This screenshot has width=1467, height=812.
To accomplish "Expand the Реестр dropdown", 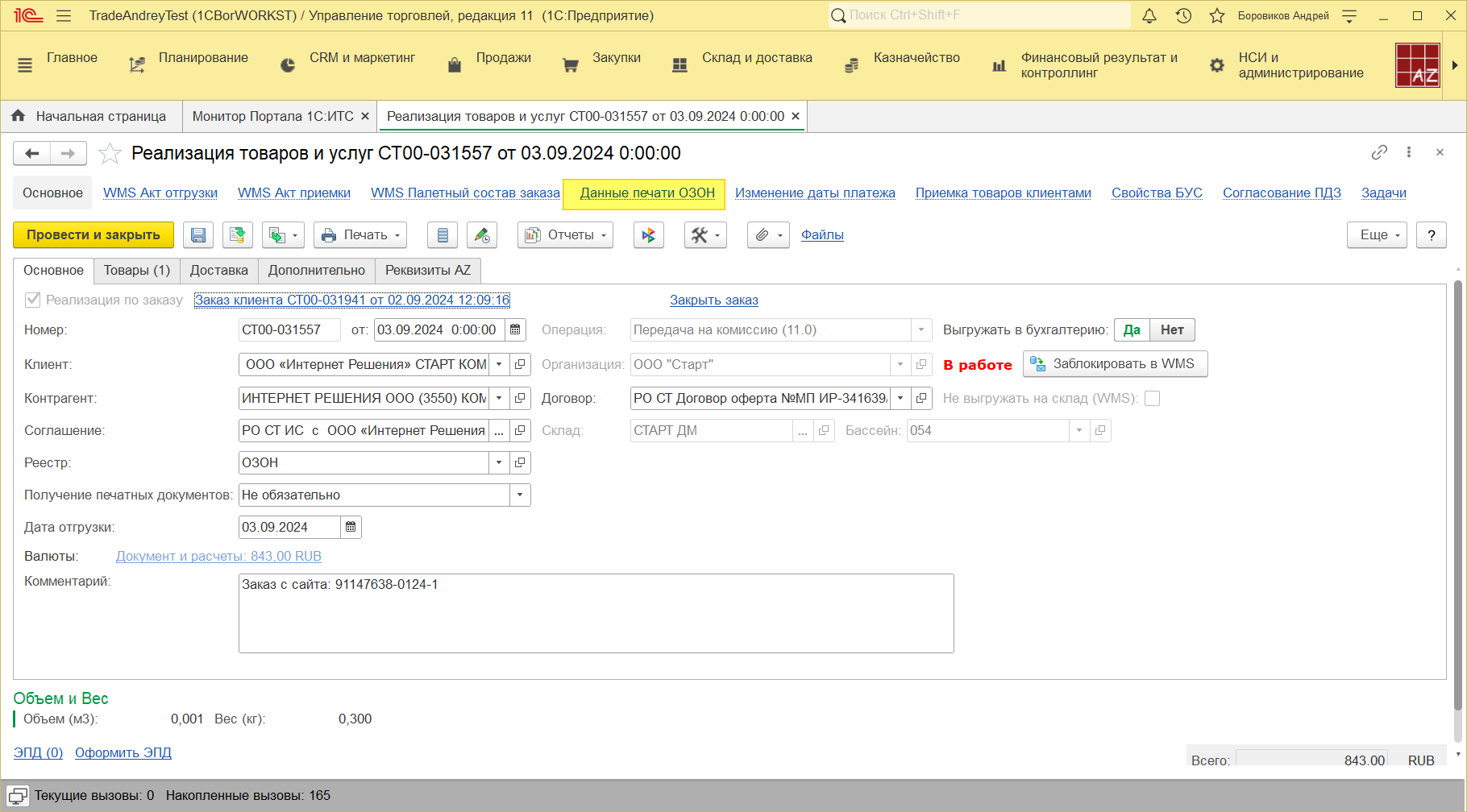I will 499,463.
